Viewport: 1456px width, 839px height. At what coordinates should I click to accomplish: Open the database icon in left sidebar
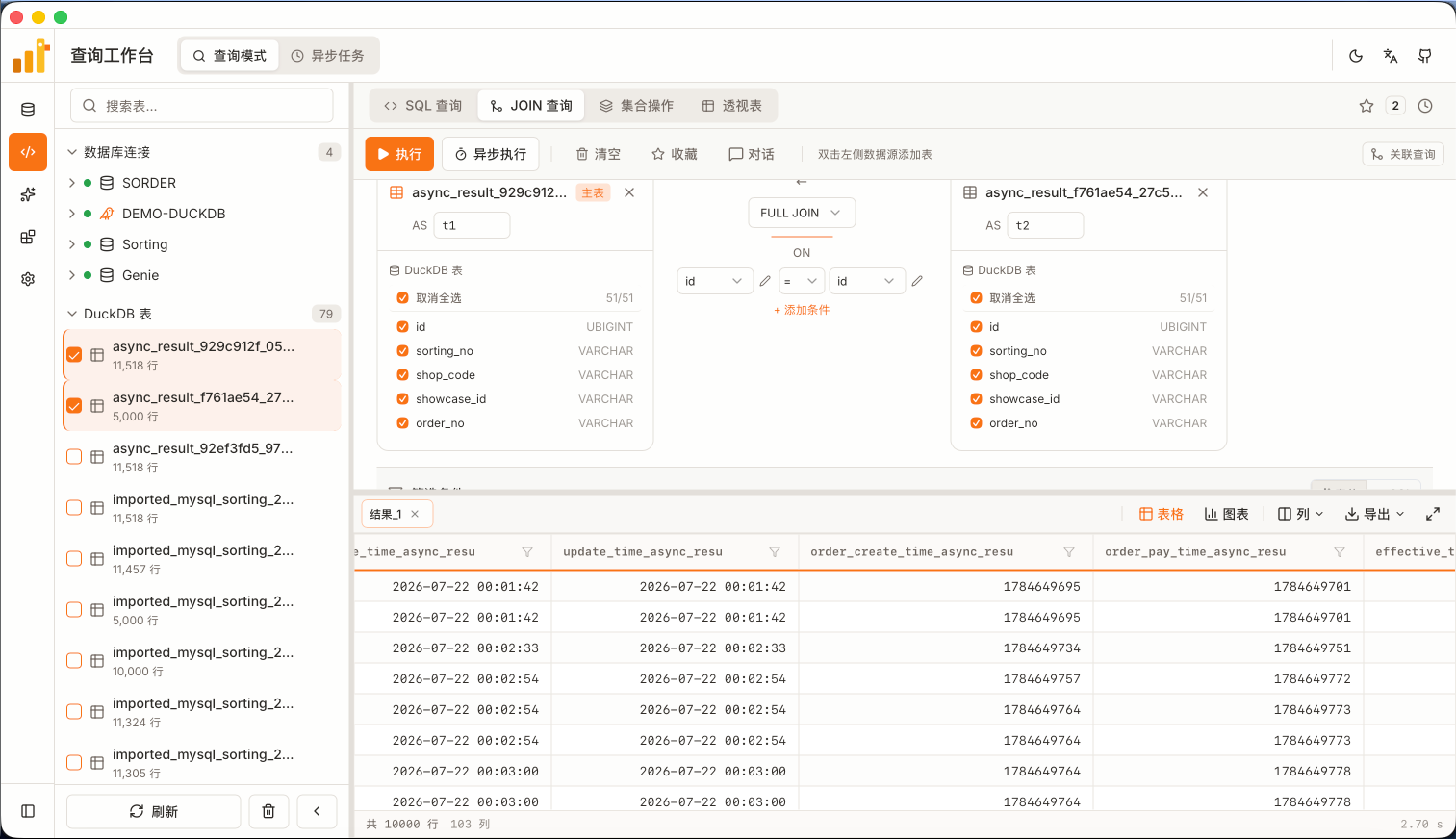point(28,110)
